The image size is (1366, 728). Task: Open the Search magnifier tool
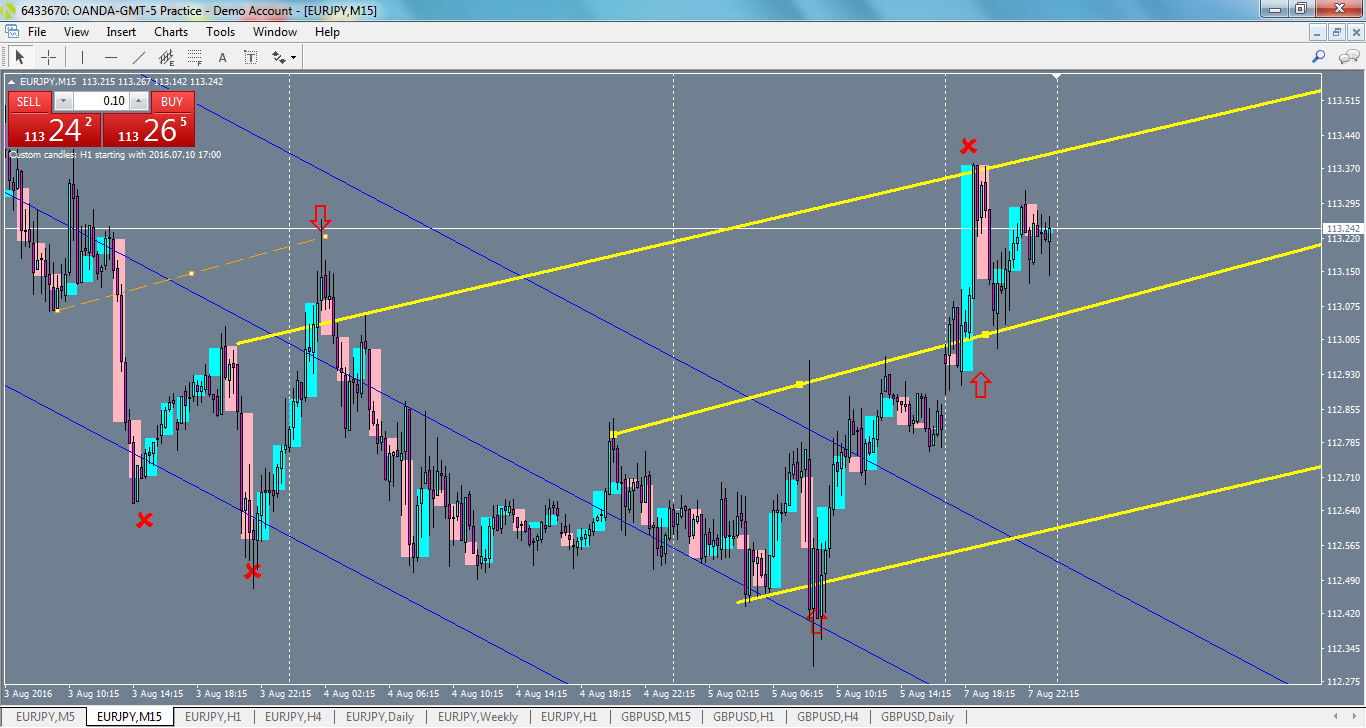click(1319, 57)
